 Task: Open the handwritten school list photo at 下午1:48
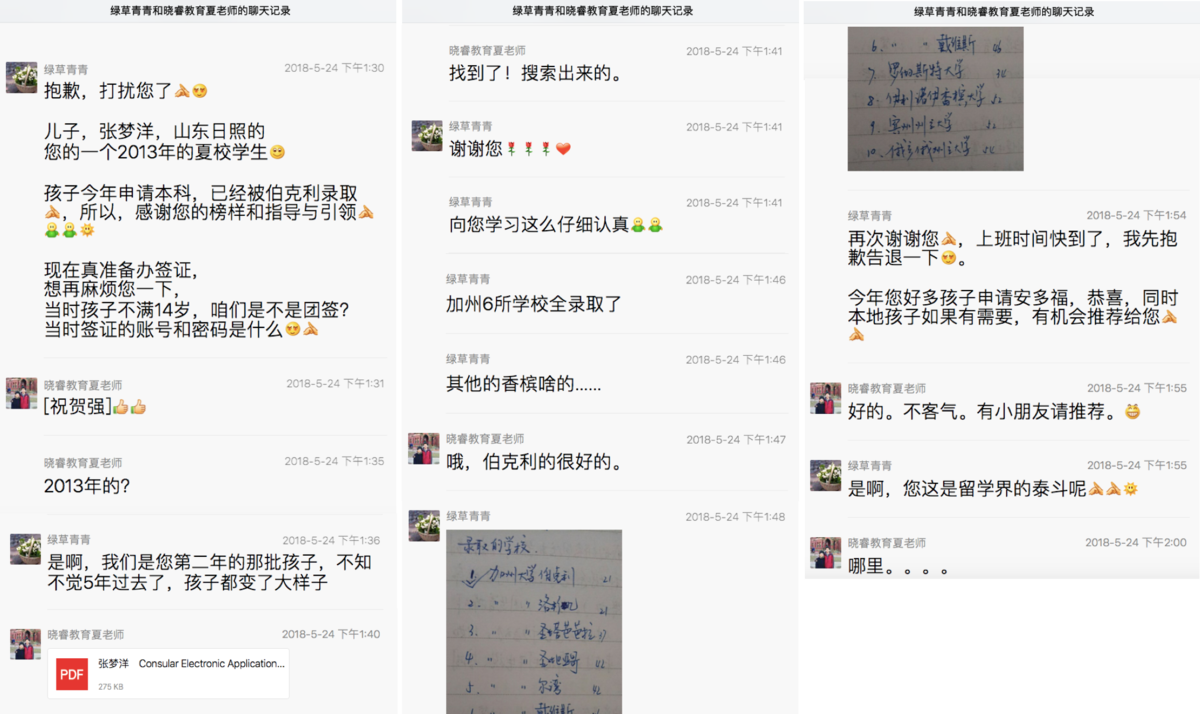click(534, 622)
